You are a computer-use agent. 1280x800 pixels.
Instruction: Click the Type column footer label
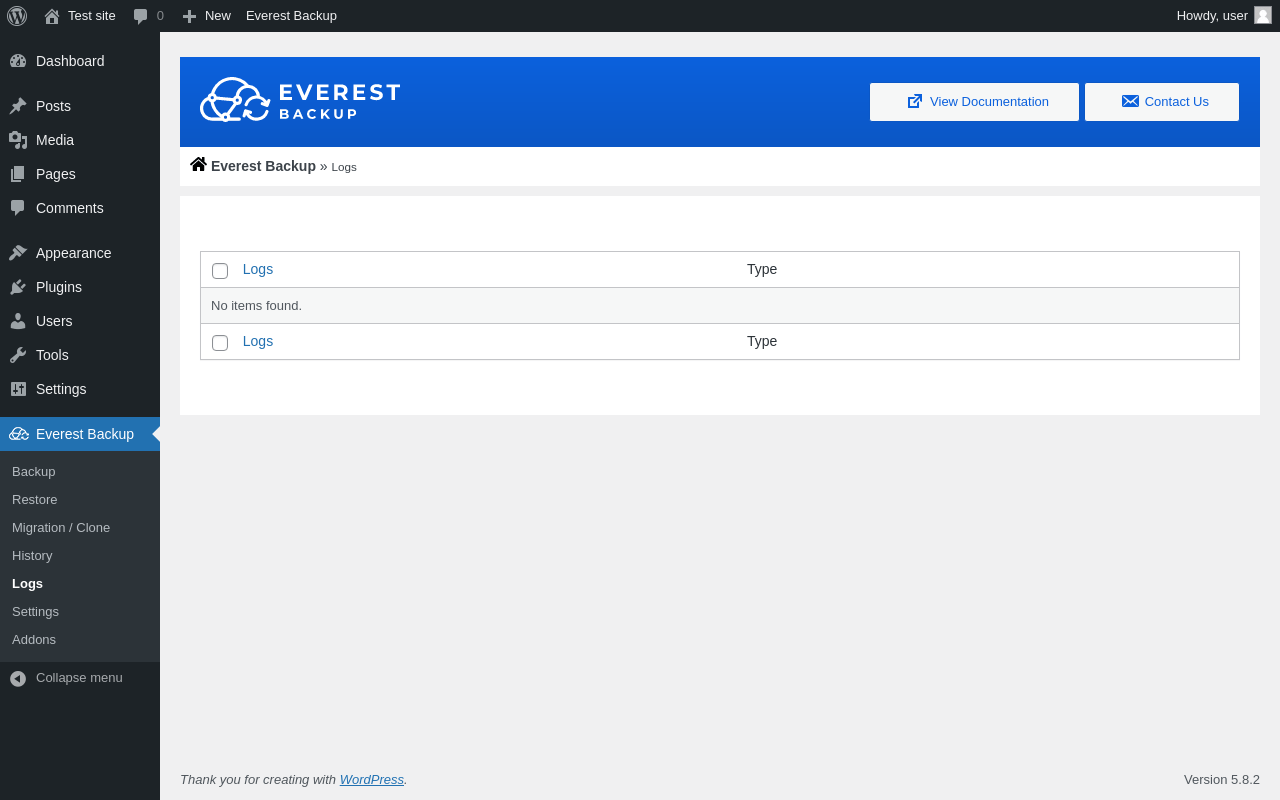tap(762, 341)
